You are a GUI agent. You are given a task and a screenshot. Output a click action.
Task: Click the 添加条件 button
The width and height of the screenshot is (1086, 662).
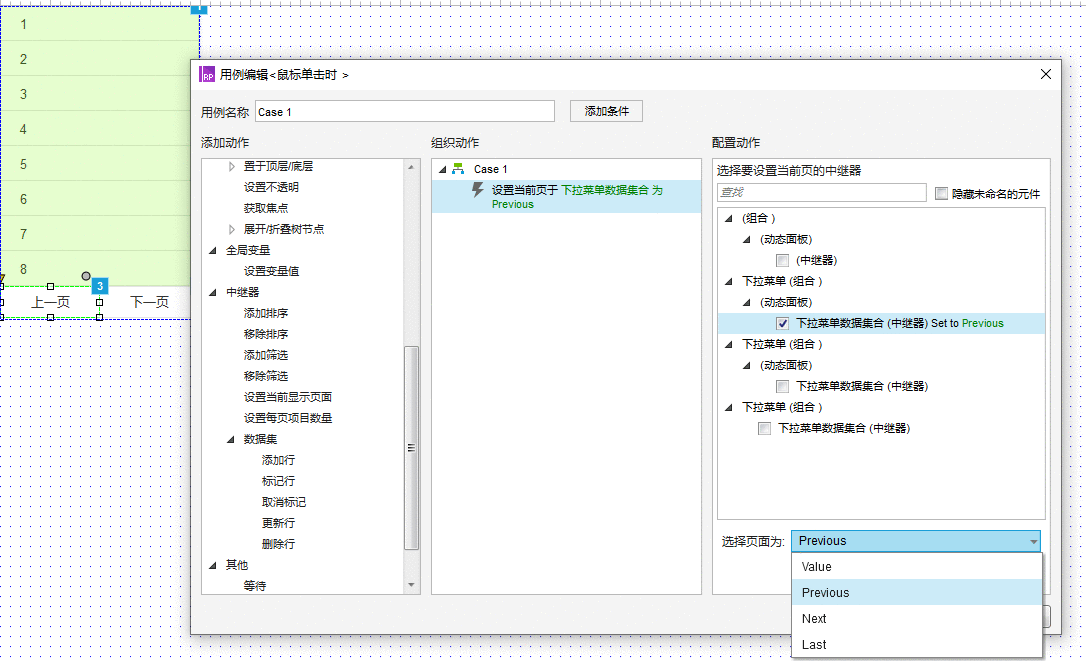(x=607, y=111)
